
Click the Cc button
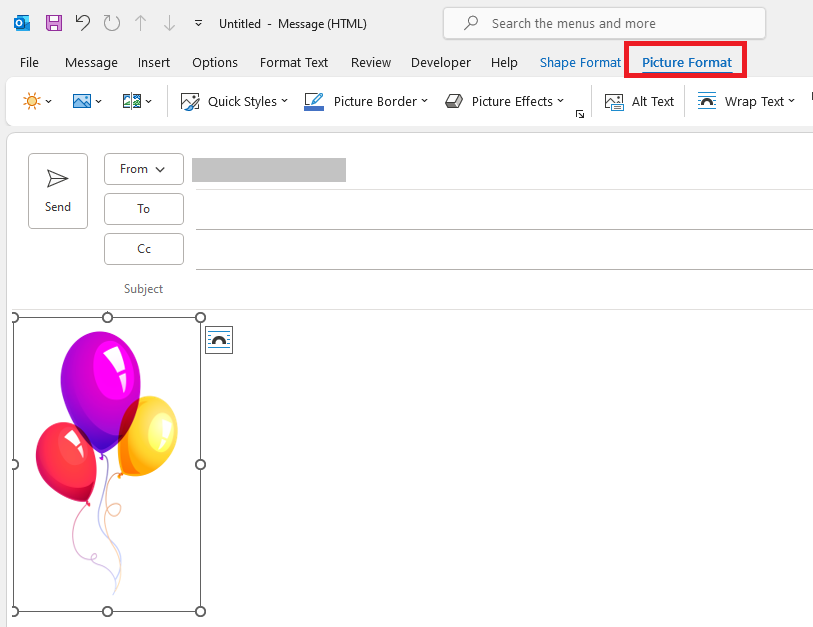(144, 249)
